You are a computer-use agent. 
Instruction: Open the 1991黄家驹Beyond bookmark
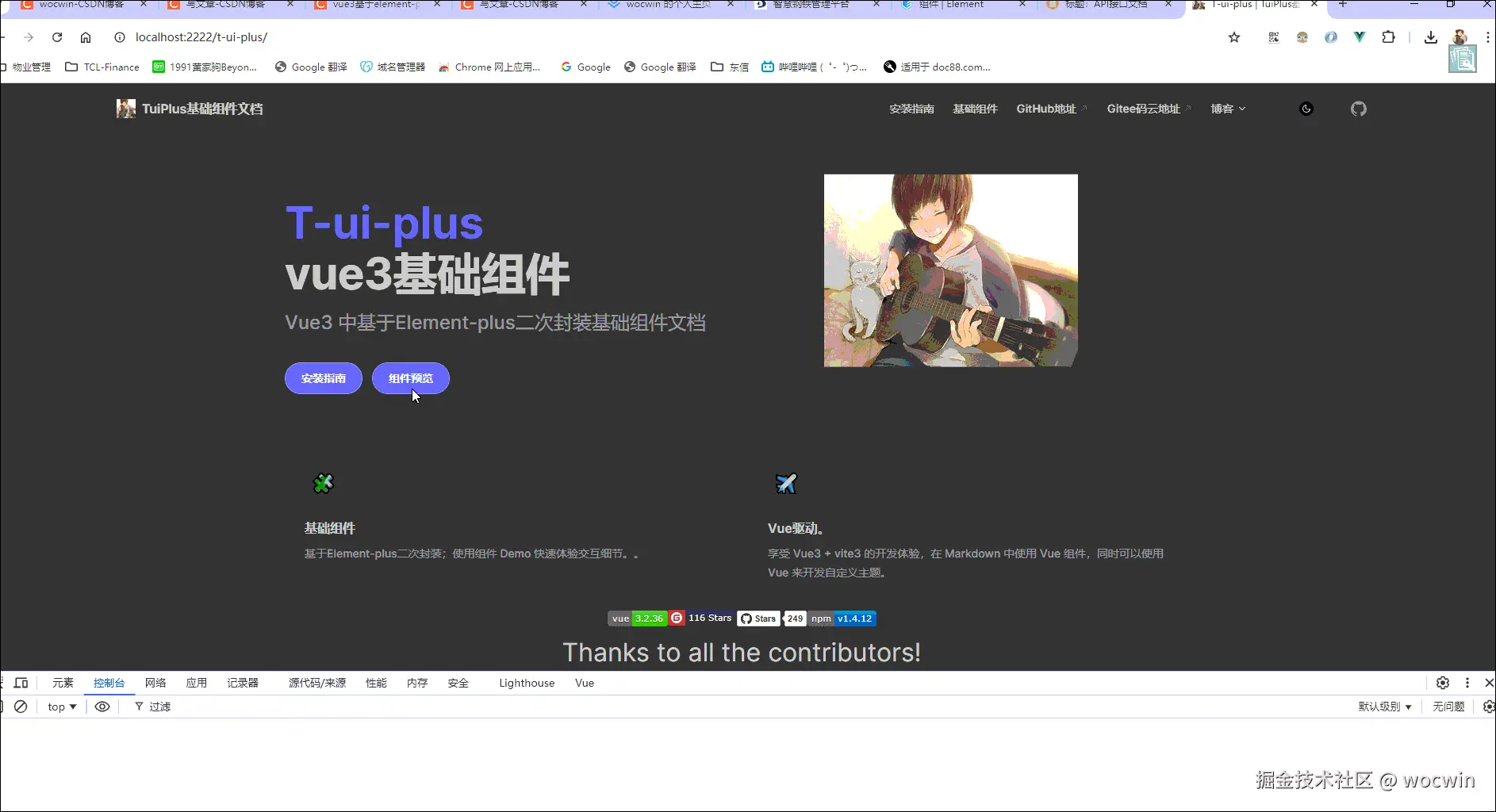click(x=205, y=67)
